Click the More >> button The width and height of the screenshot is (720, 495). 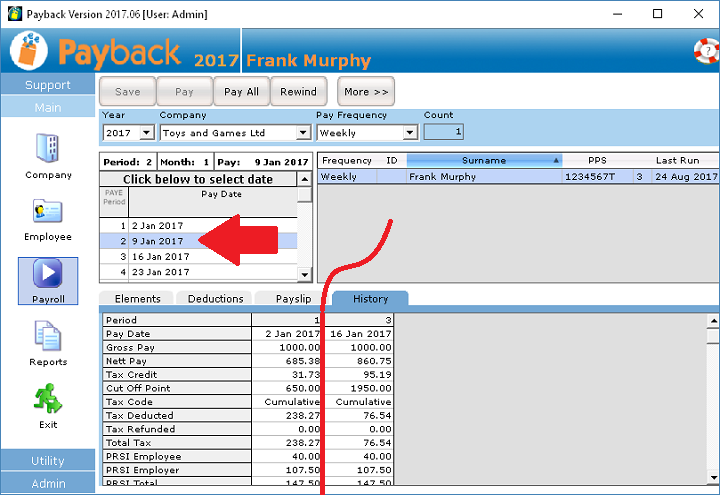364,92
